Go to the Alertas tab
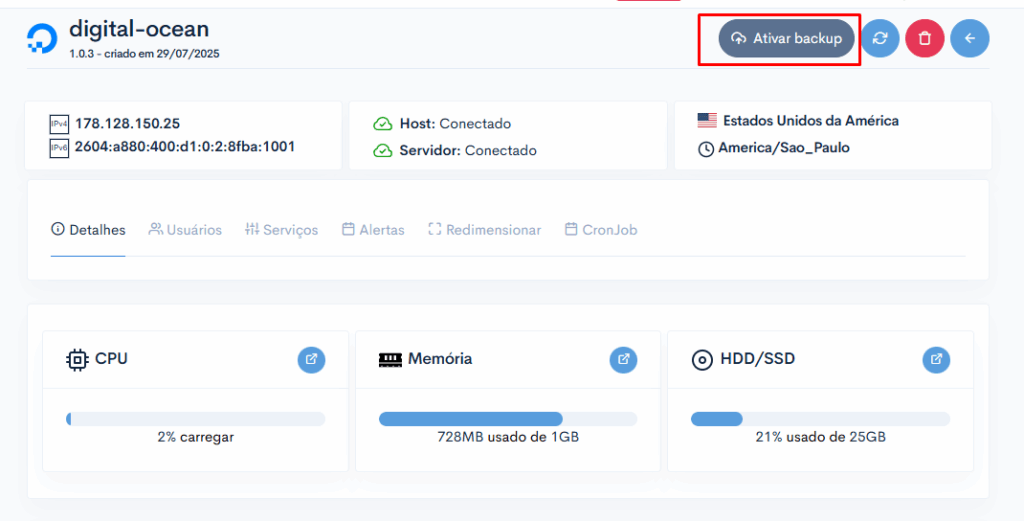1024x521 pixels. [373, 230]
